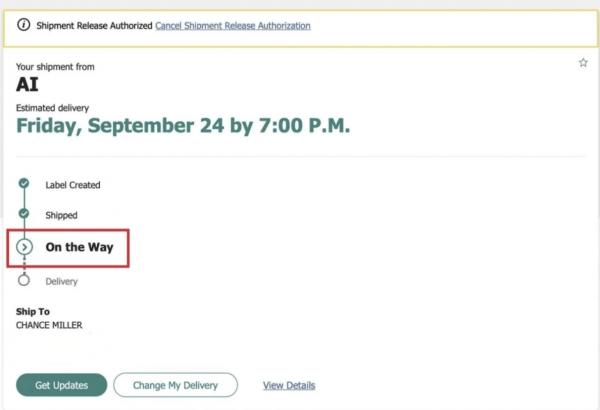Click Cancel Shipment Release Authorization link
Viewport: 600px width, 410px height.
point(233,25)
